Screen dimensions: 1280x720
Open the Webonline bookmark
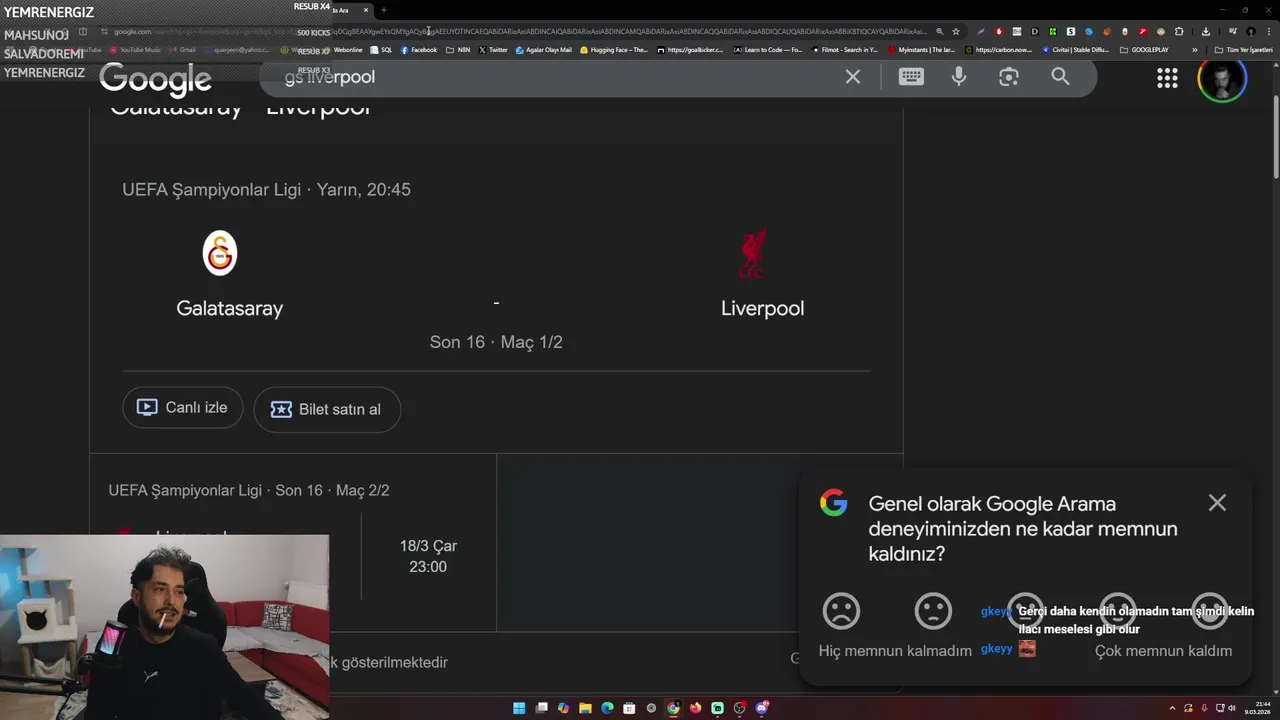tap(348, 49)
